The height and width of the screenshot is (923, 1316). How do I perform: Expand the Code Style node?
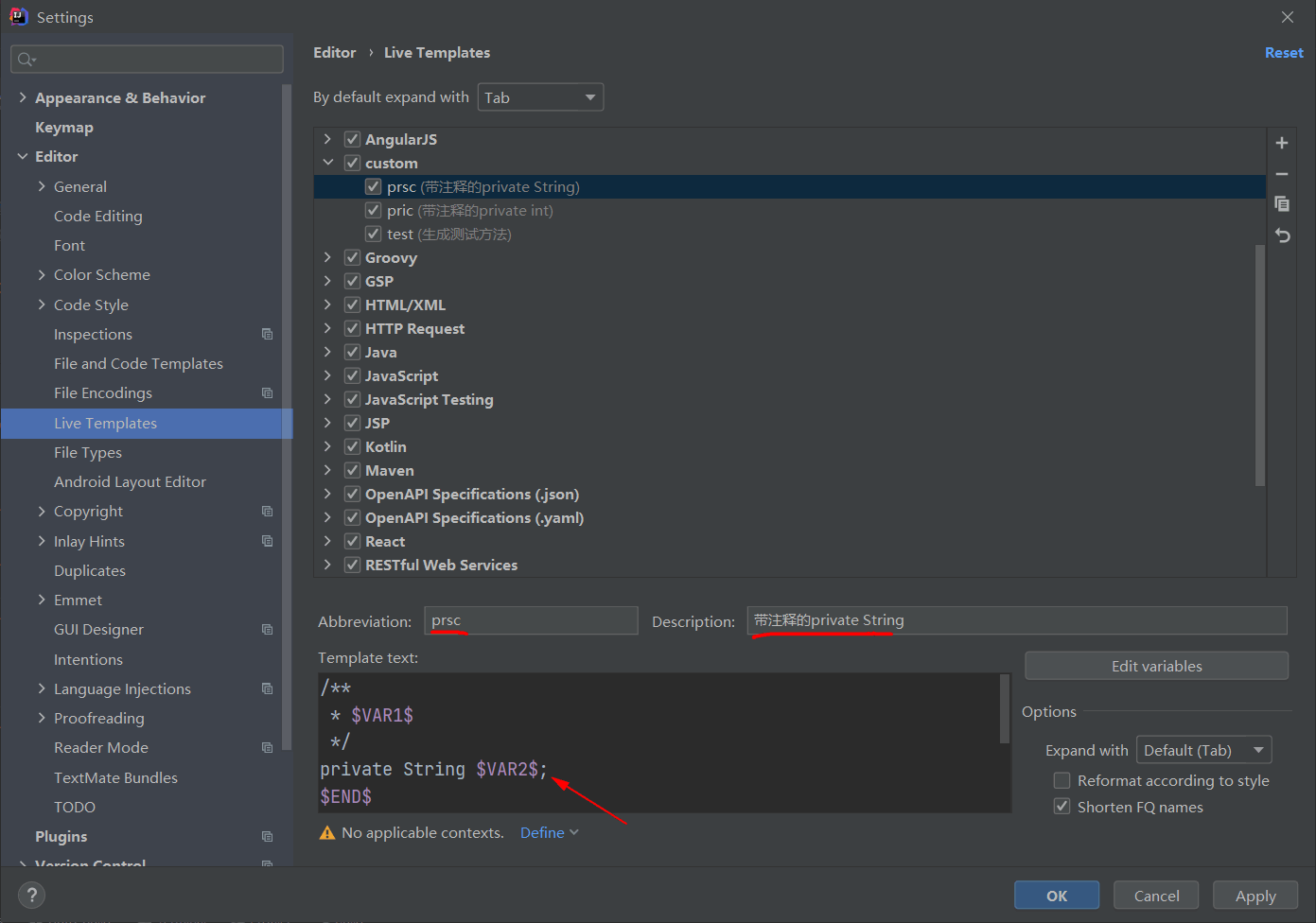(x=42, y=305)
